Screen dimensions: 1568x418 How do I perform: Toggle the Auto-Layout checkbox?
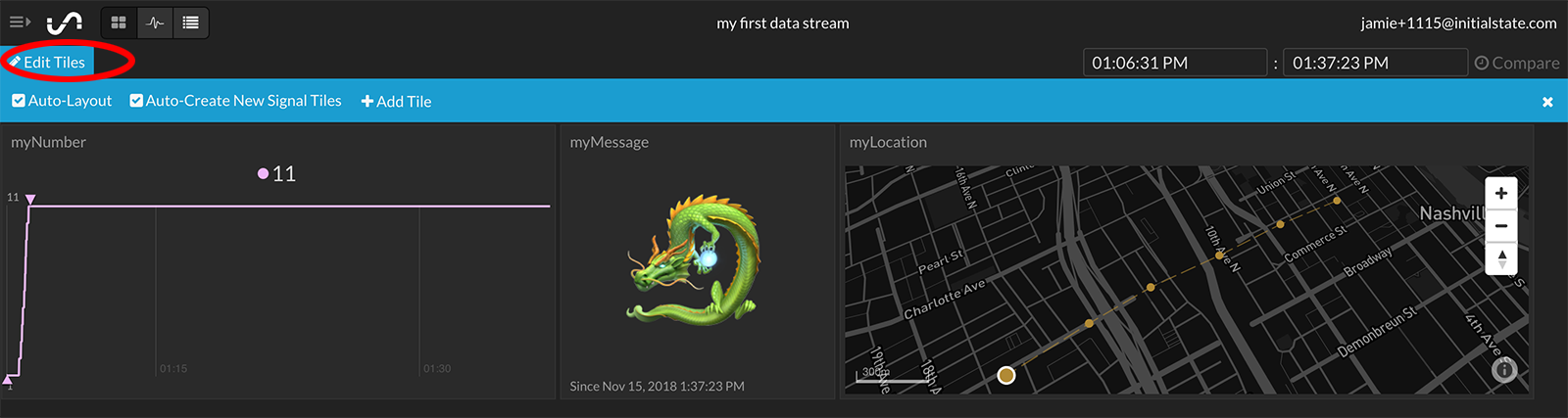pyautogui.click(x=19, y=101)
